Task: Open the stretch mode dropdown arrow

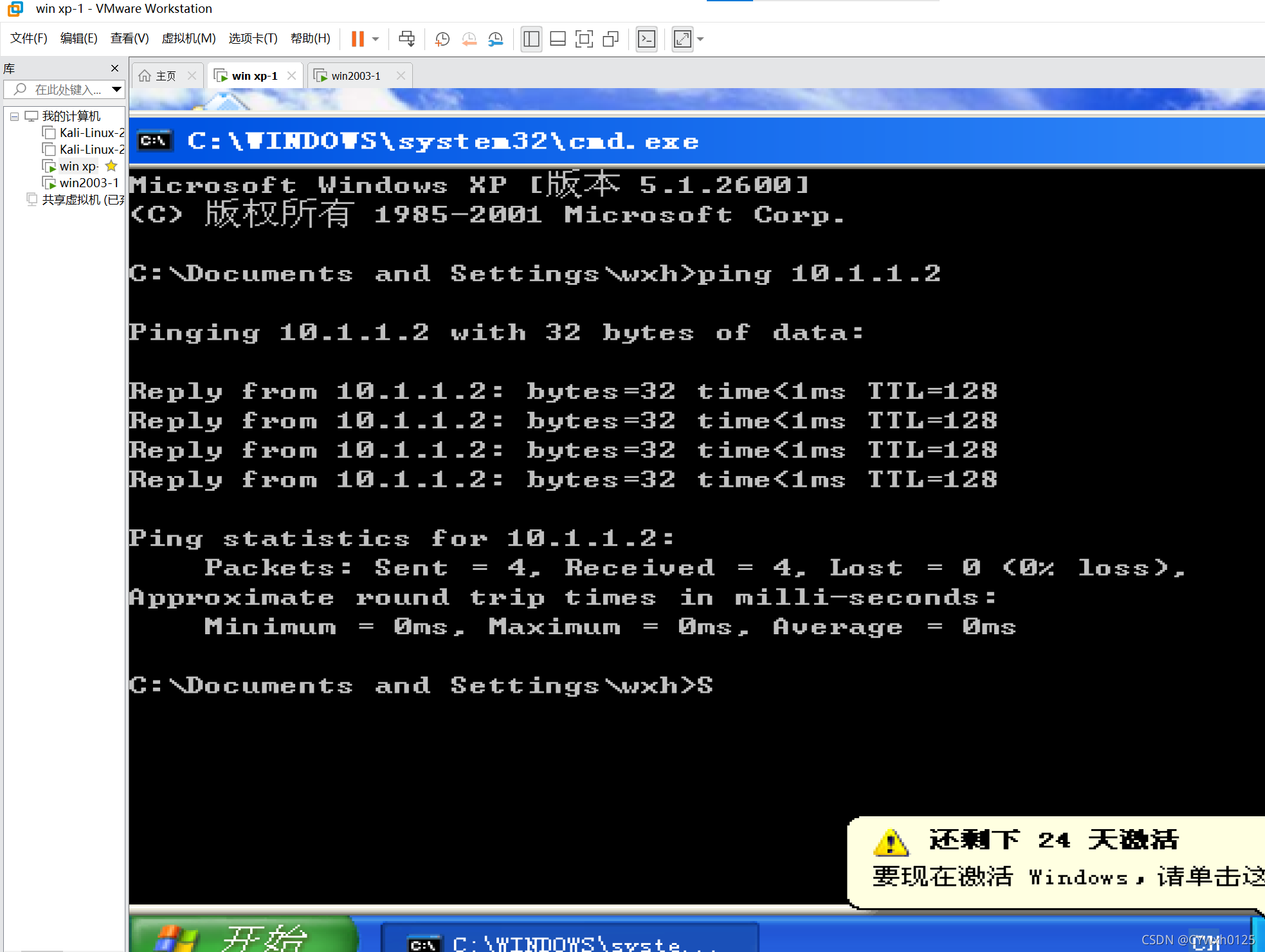Action: pyautogui.click(x=700, y=39)
